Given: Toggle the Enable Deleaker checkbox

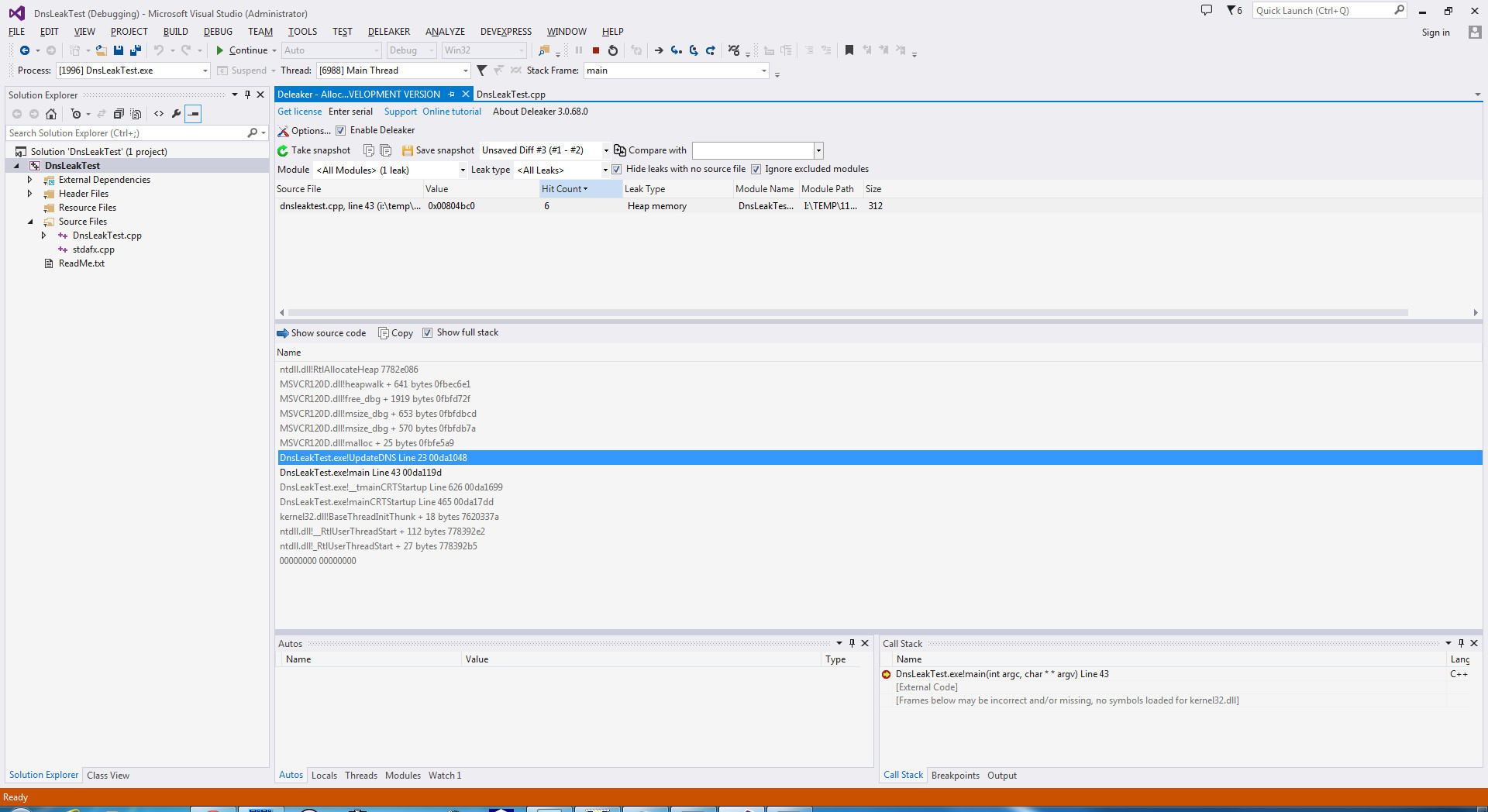Looking at the screenshot, I should click(340, 130).
